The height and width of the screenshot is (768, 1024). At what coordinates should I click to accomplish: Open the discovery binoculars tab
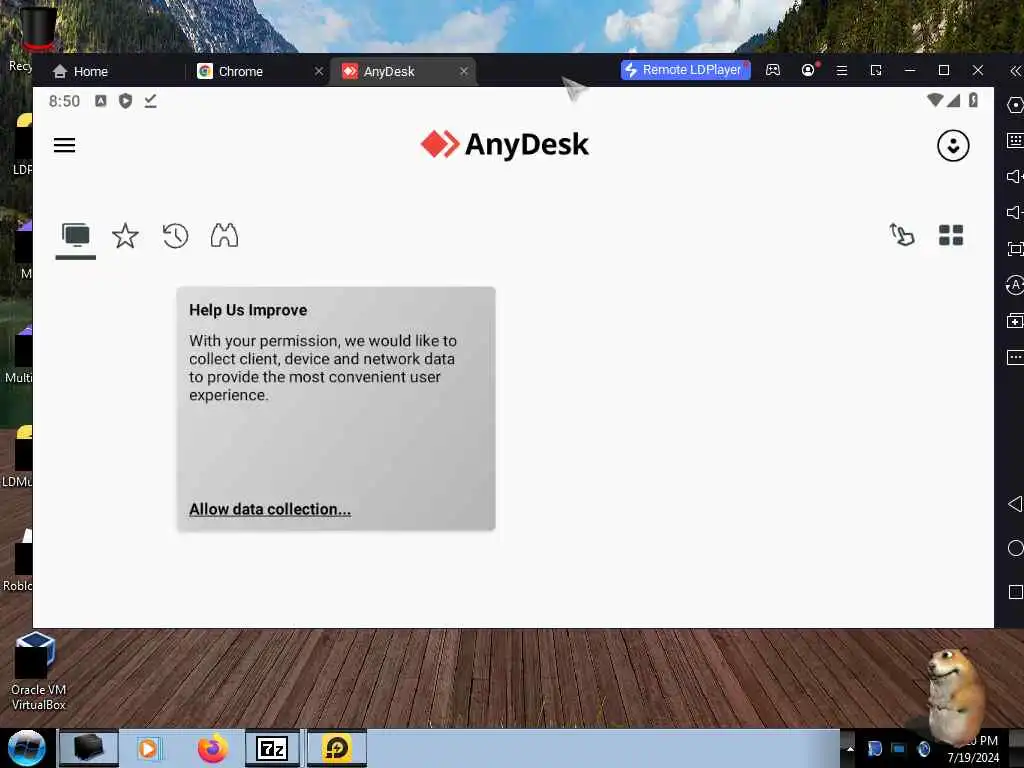[x=224, y=236]
